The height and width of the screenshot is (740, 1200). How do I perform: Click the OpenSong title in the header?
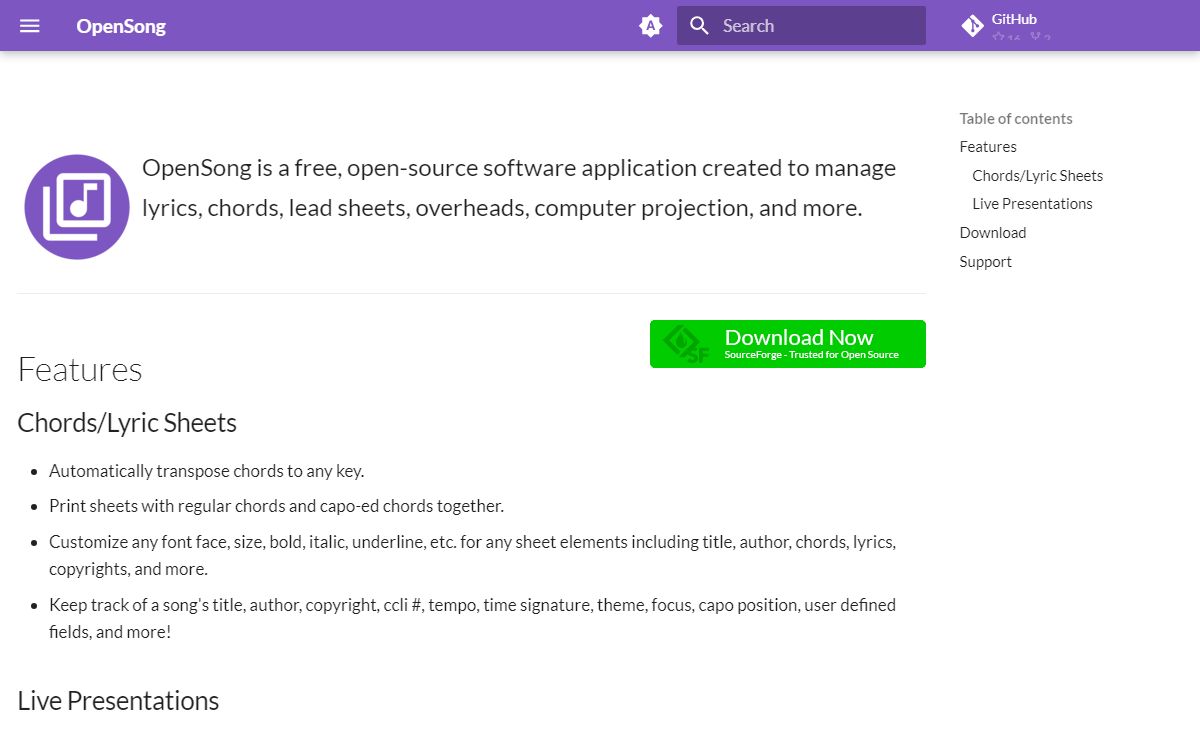pos(121,26)
